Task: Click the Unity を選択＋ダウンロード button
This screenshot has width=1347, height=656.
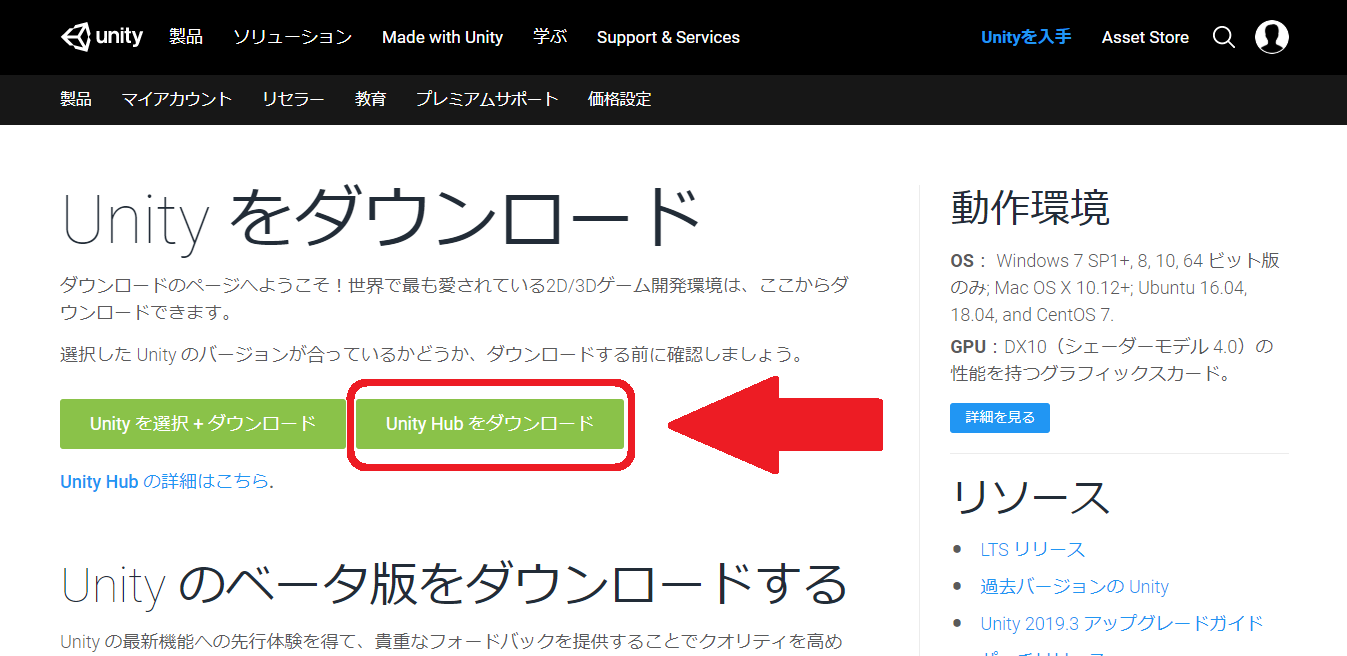Action: [x=203, y=423]
